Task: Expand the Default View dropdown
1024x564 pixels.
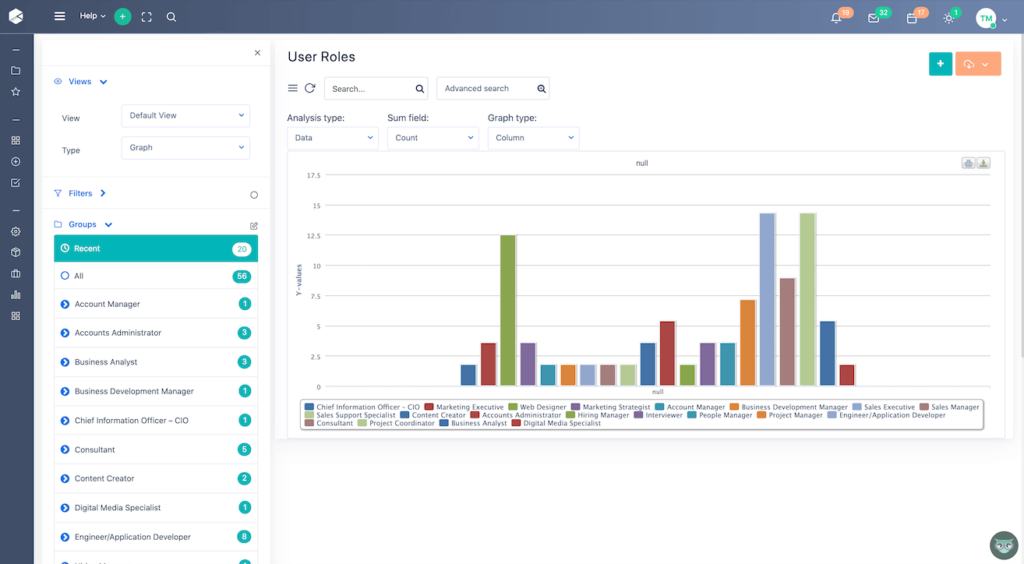Action: (185, 116)
